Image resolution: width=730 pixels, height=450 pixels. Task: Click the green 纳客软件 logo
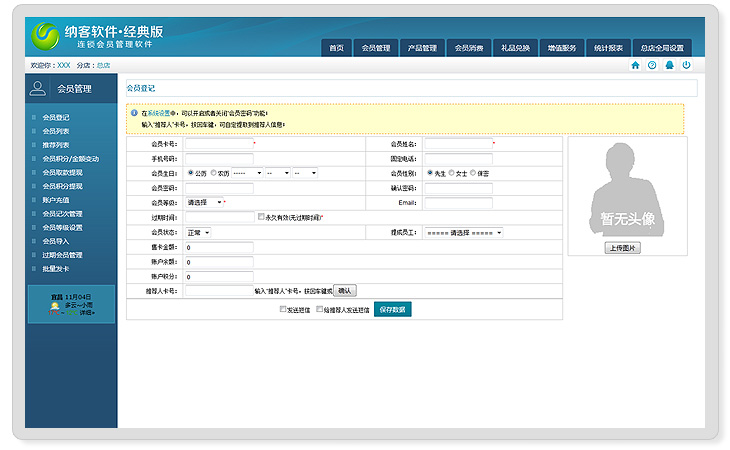coord(45,36)
